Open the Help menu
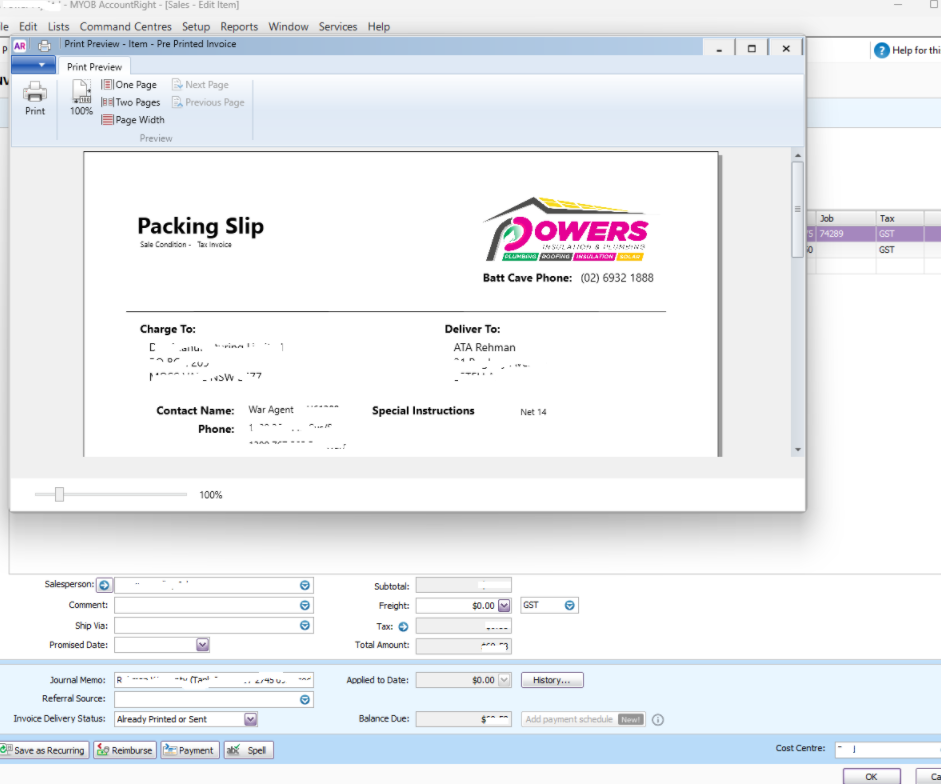The image size is (941, 784). coord(379,26)
